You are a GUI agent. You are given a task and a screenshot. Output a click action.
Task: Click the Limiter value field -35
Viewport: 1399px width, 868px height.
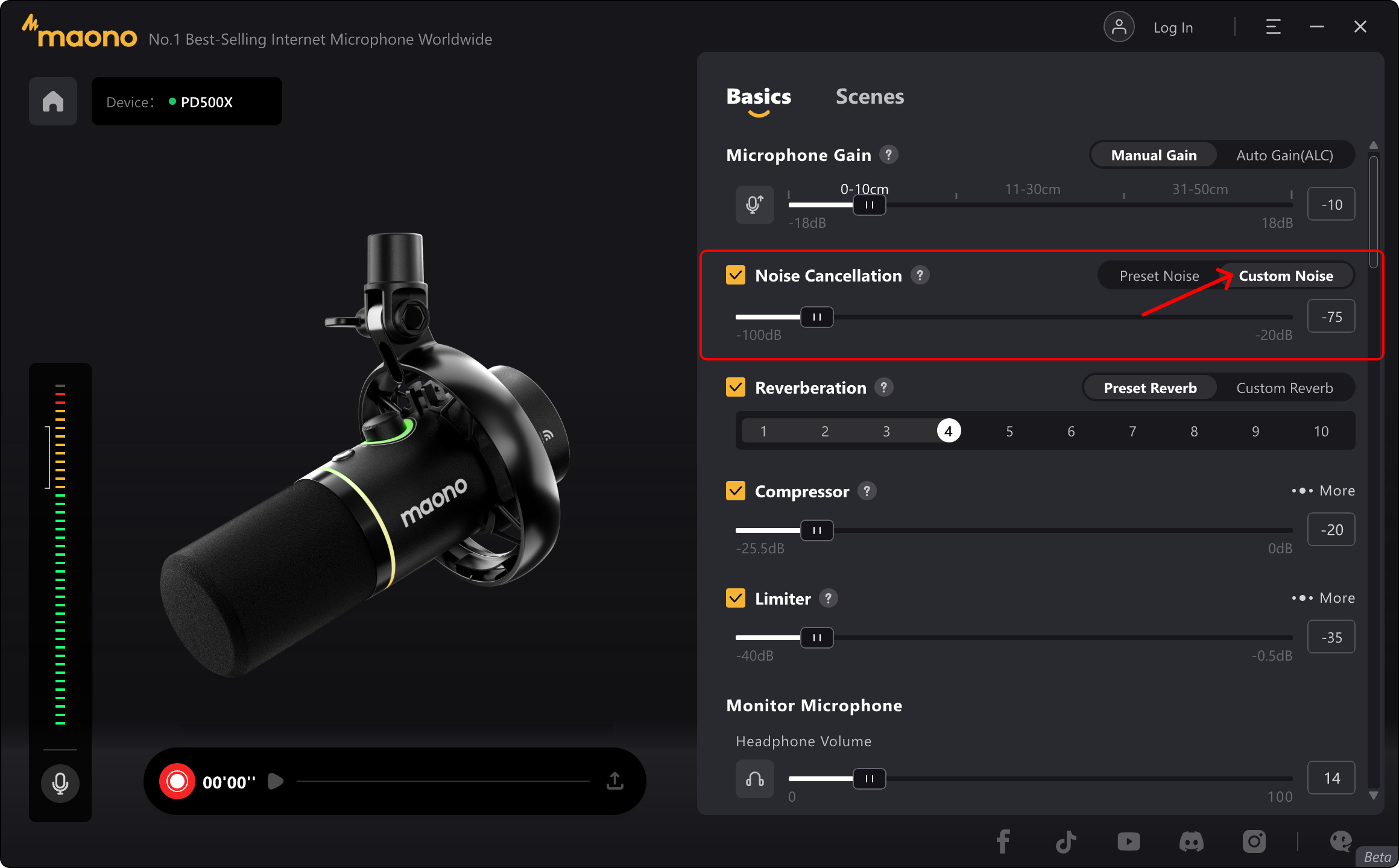click(x=1331, y=637)
